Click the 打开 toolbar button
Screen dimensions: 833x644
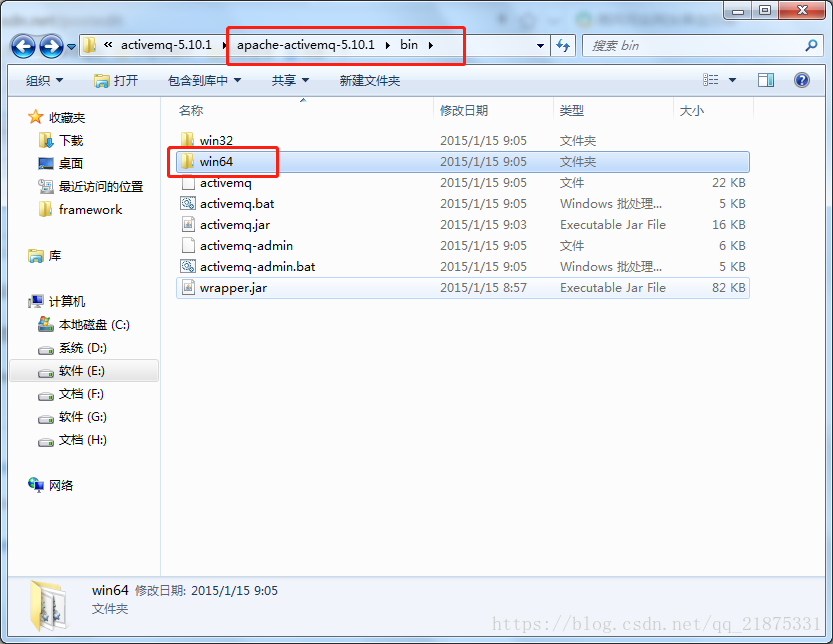point(116,81)
